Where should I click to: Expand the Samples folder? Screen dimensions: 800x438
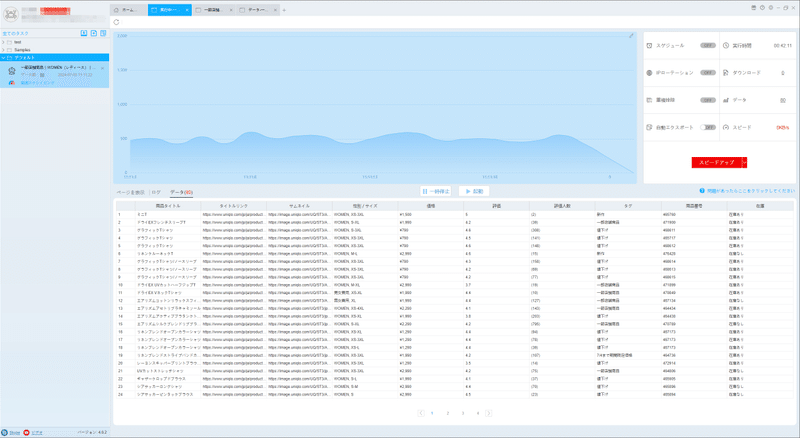coord(3,50)
